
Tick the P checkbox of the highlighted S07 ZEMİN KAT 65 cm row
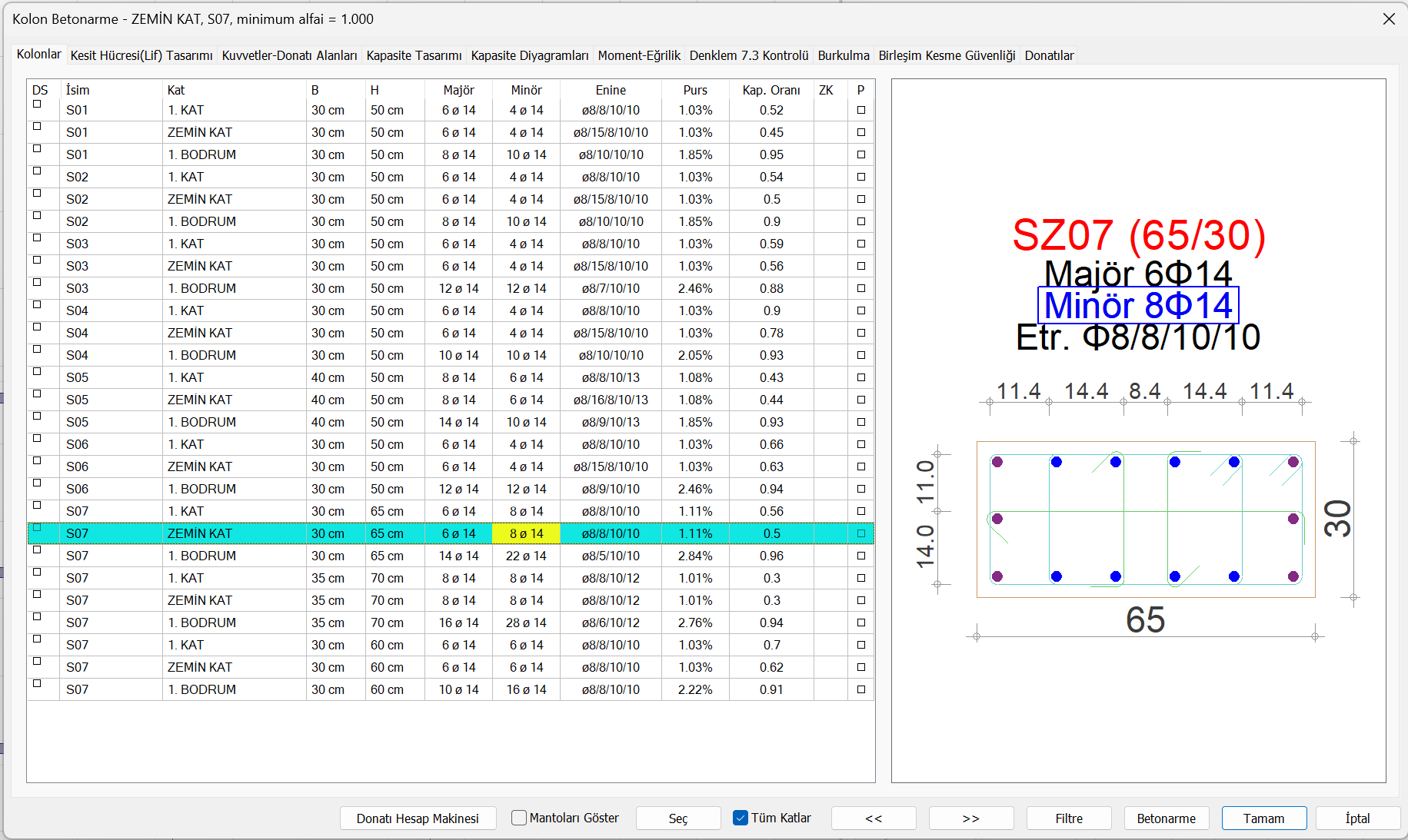click(x=861, y=533)
